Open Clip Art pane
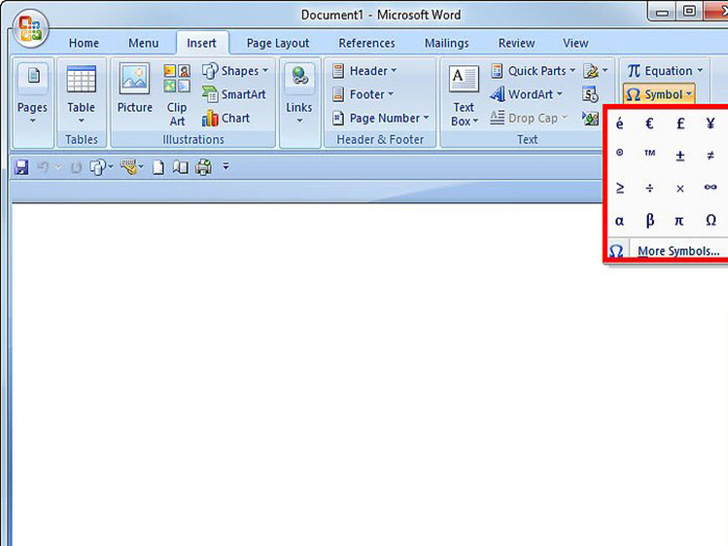 (177, 95)
